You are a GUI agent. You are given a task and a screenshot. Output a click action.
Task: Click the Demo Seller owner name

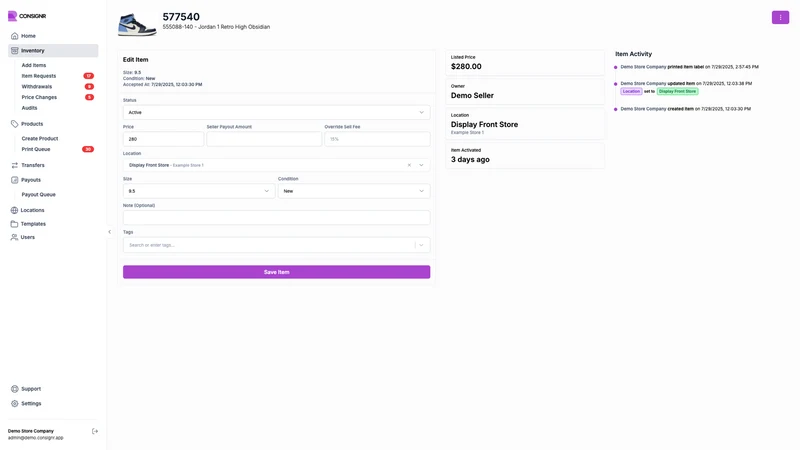[472, 95]
